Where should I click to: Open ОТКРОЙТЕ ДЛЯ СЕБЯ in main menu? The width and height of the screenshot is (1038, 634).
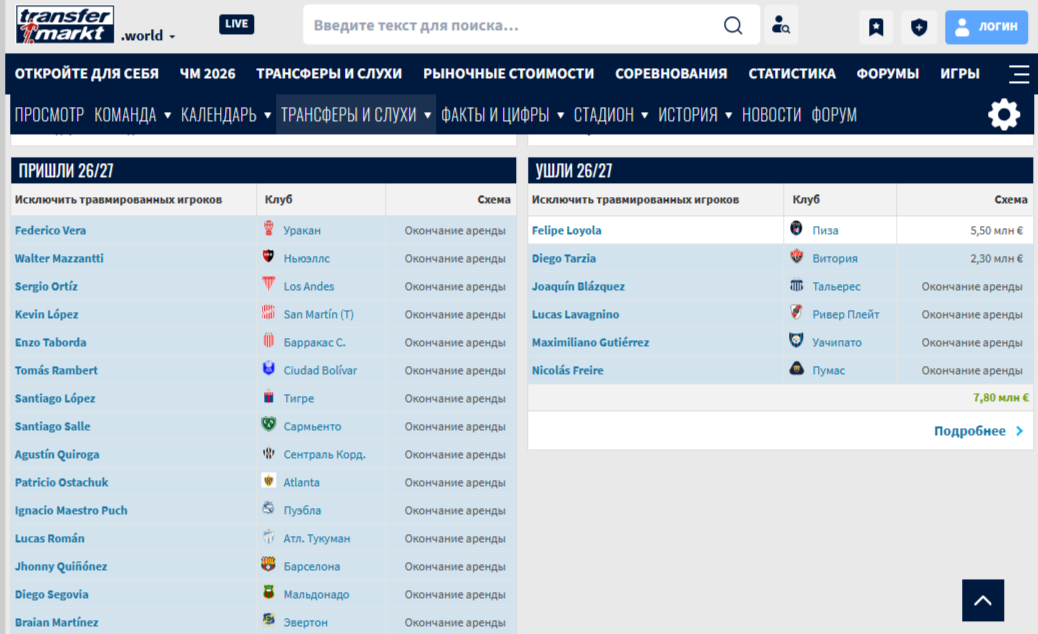pyautogui.click(x=87, y=73)
